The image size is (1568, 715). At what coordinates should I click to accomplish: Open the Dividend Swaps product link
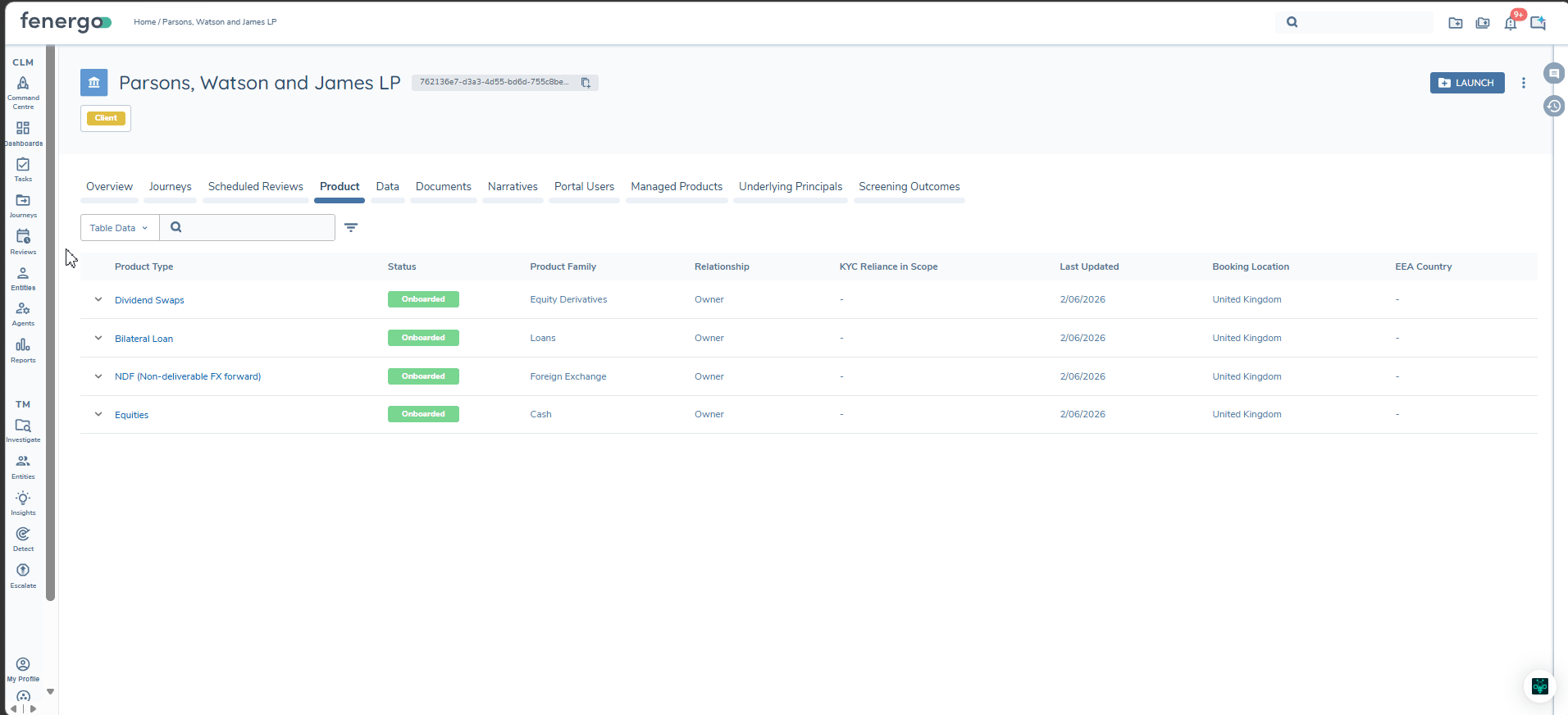149,300
